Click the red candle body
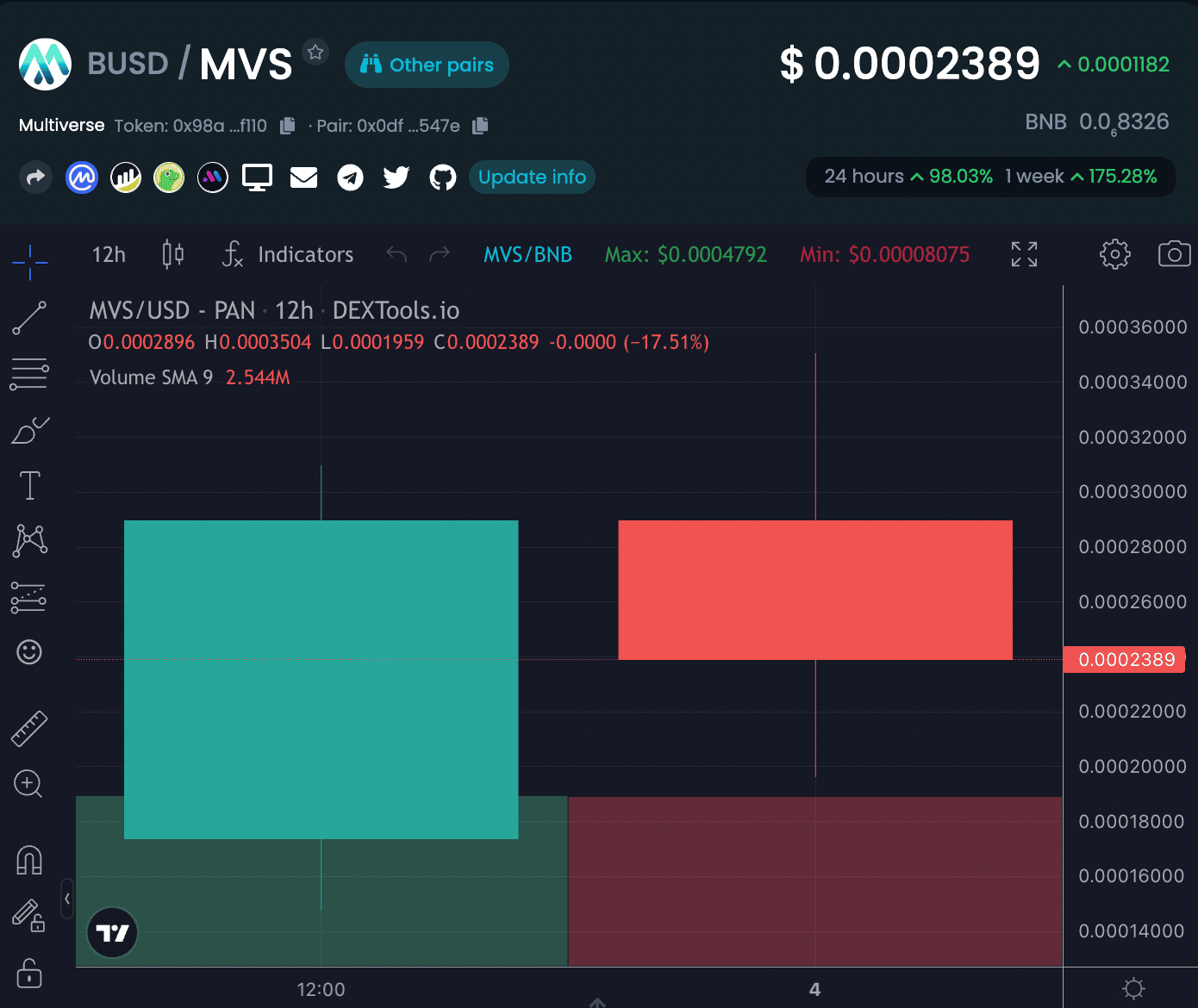Screen dimensions: 1198x1008 815,590
